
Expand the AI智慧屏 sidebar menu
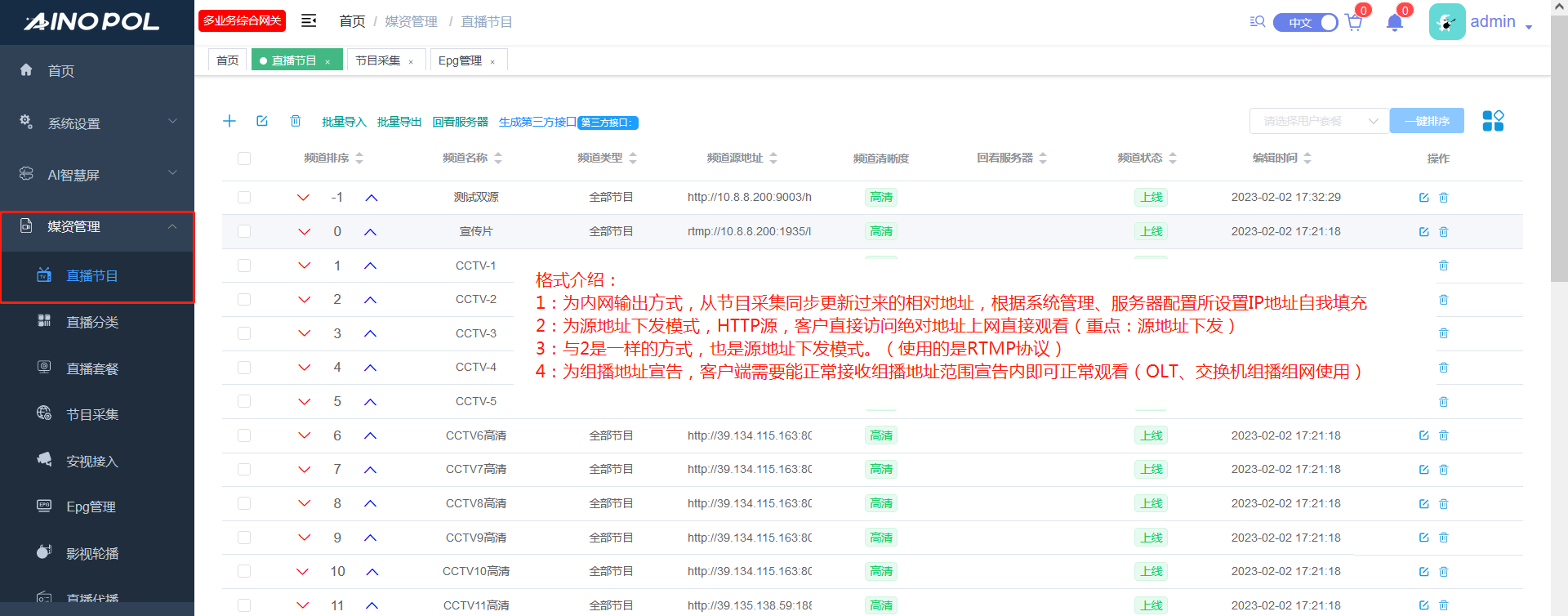click(97, 175)
